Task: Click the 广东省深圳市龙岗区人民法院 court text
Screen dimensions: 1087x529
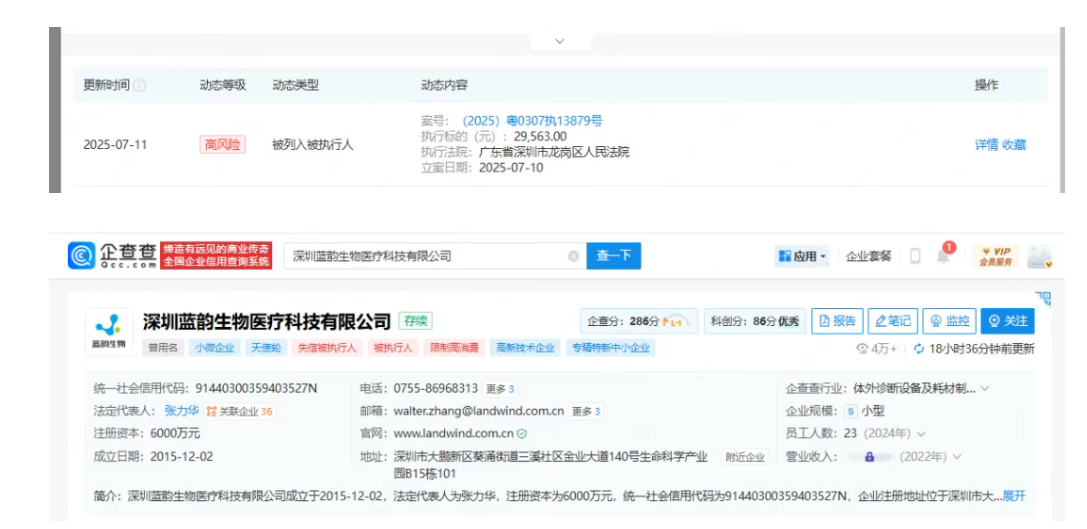Action: point(554,152)
